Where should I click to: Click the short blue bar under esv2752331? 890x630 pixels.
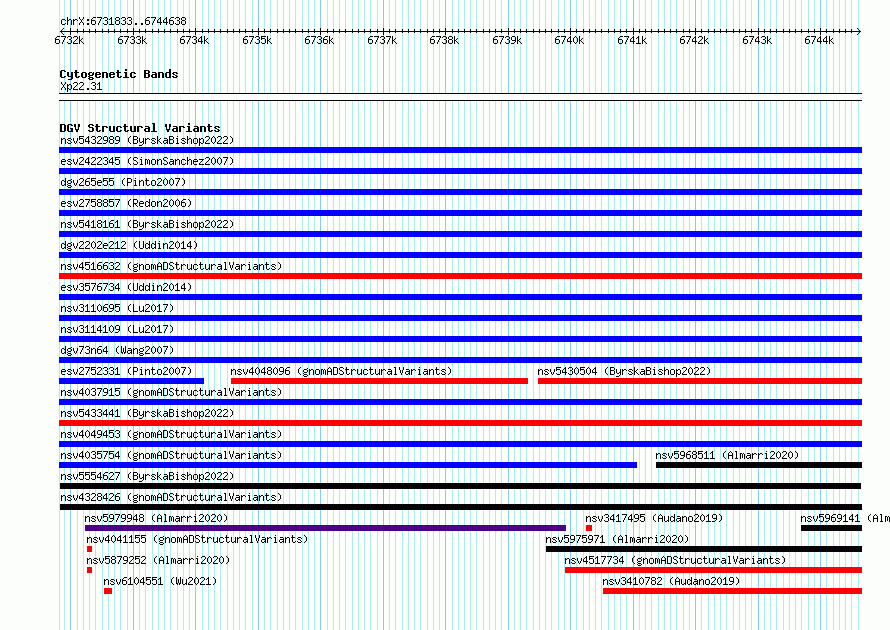tap(131, 381)
